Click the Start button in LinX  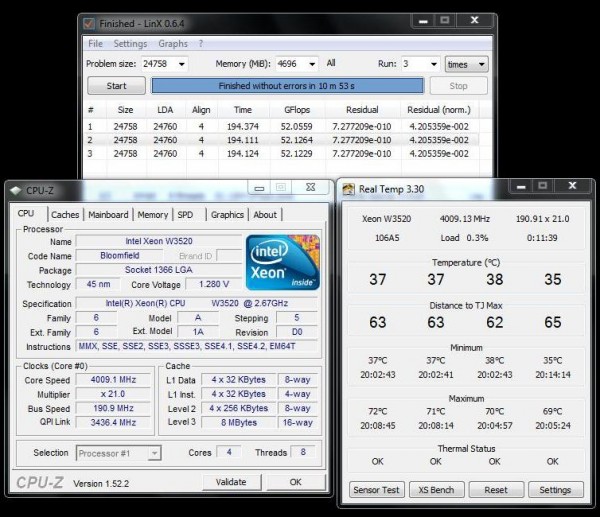116,86
